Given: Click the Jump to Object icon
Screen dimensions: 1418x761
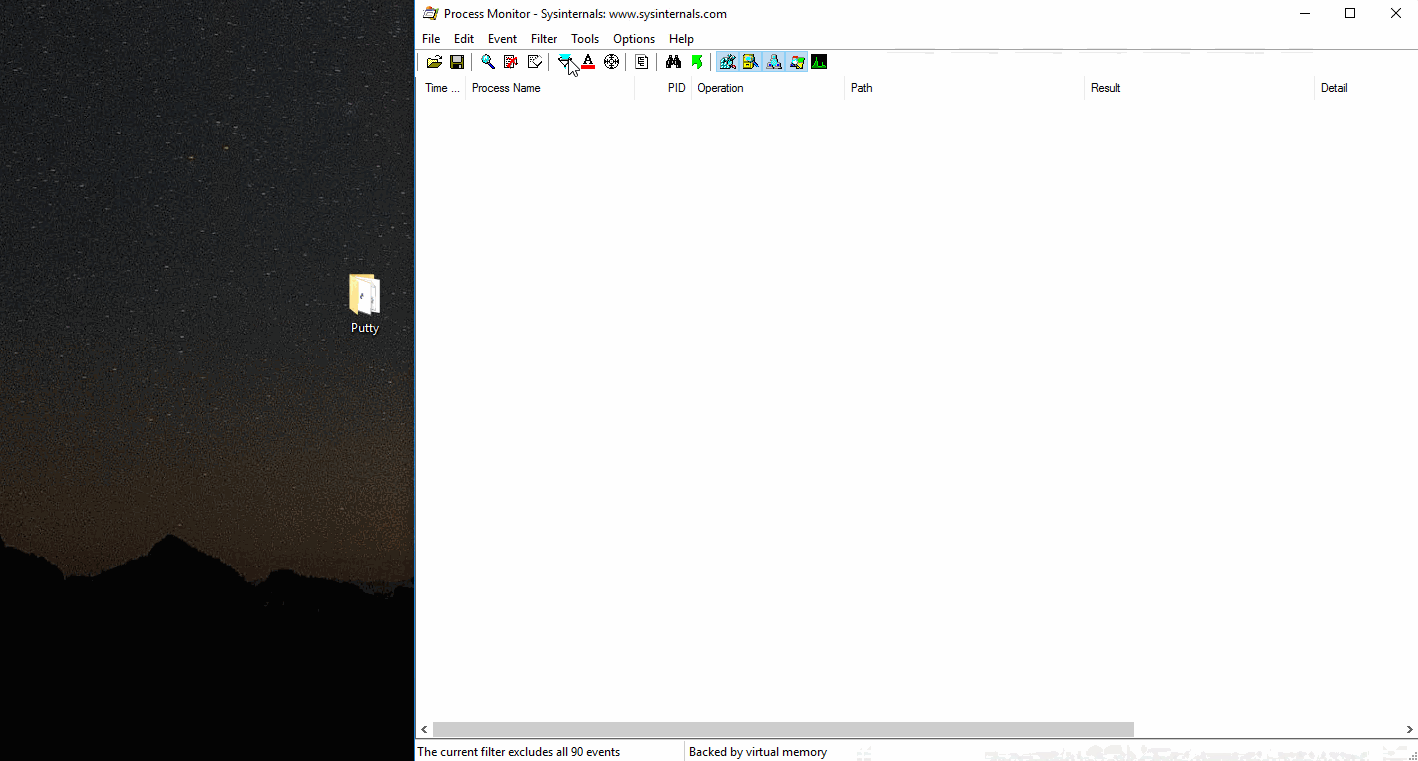Looking at the screenshot, I should [697, 62].
